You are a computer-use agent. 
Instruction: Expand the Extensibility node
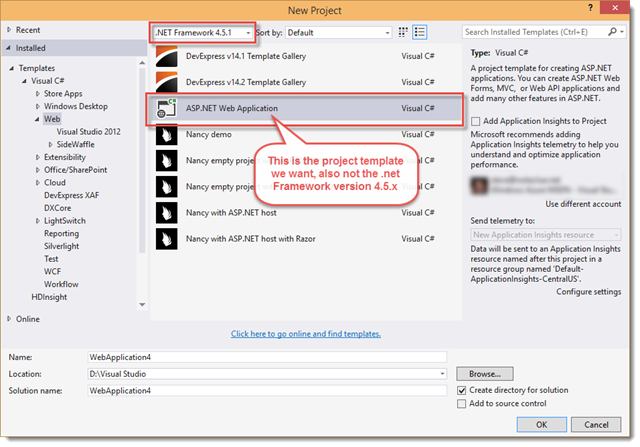coord(38,157)
